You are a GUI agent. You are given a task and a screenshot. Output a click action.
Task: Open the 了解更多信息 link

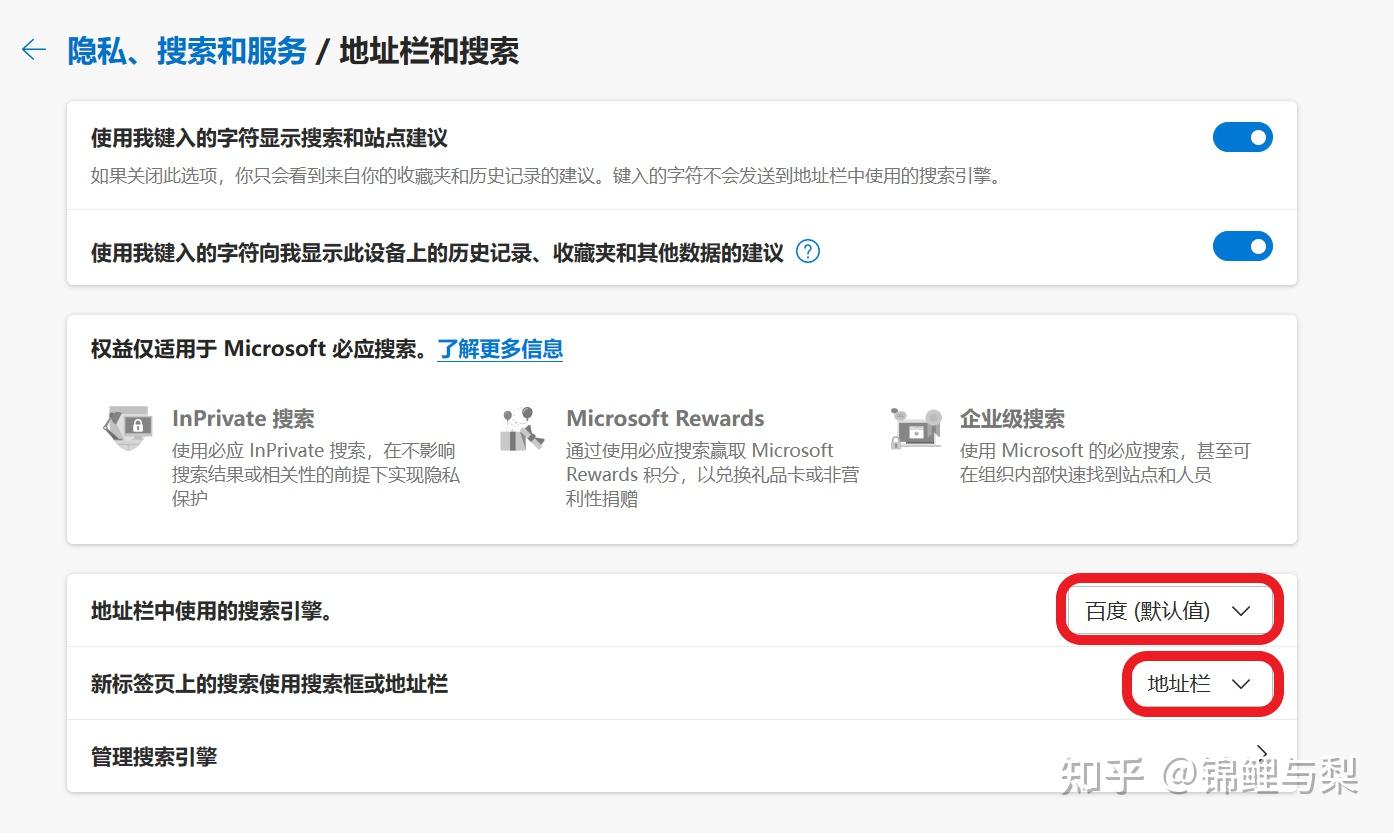point(500,349)
